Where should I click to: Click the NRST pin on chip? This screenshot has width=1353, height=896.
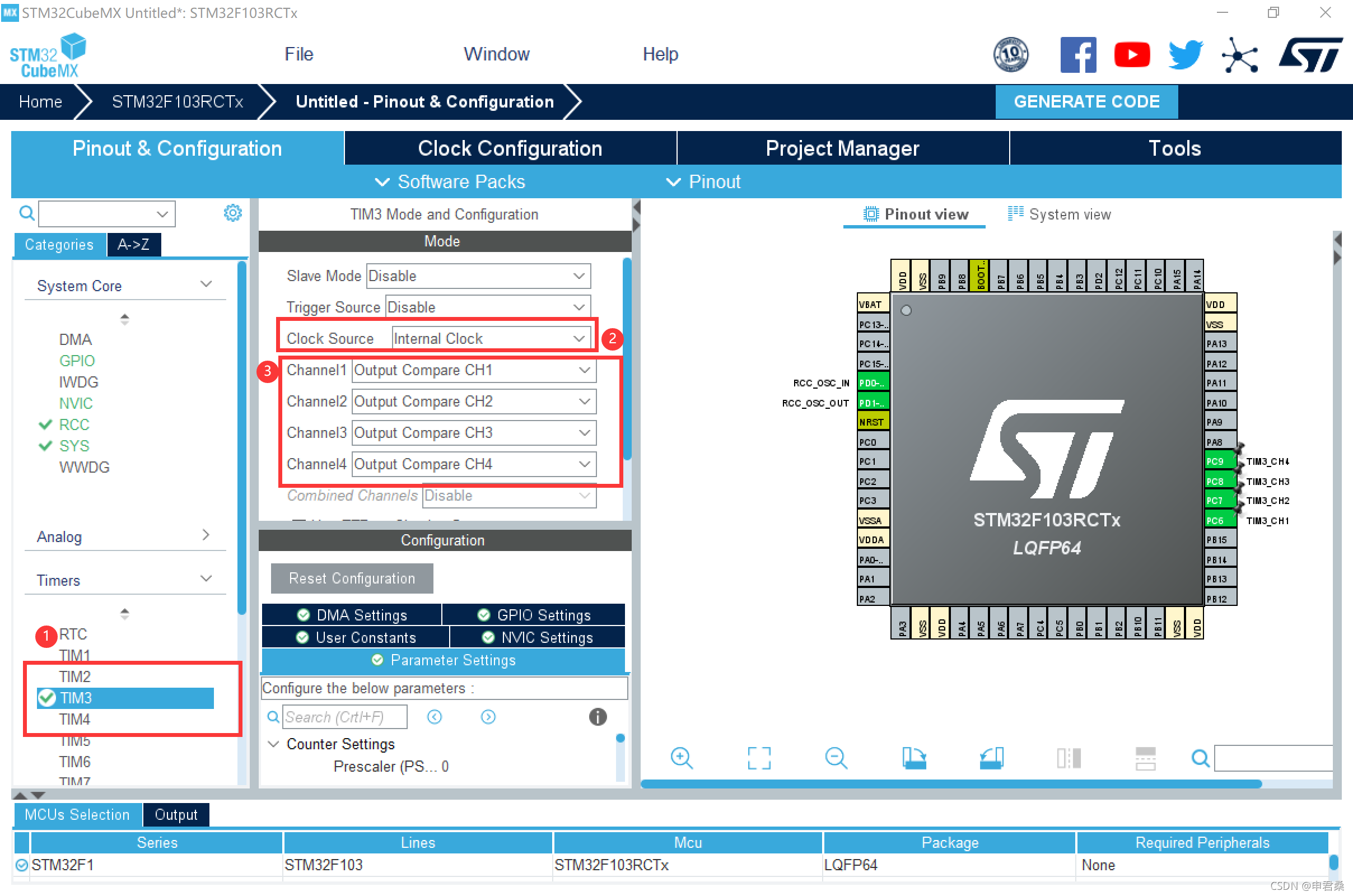coord(873,422)
